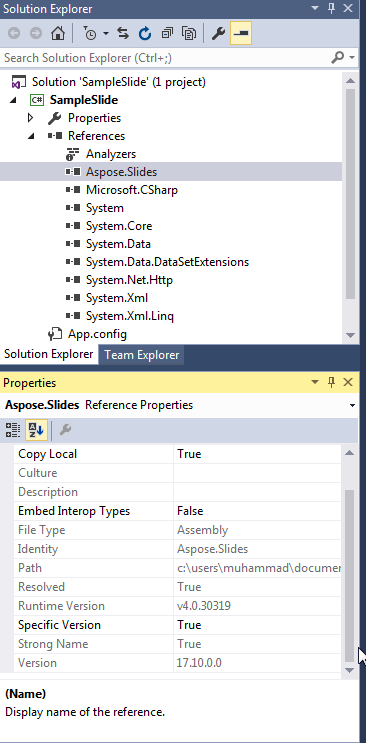Open the Aspose.Slides object selector dropdown
366x743 pixels.
(352, 406)
